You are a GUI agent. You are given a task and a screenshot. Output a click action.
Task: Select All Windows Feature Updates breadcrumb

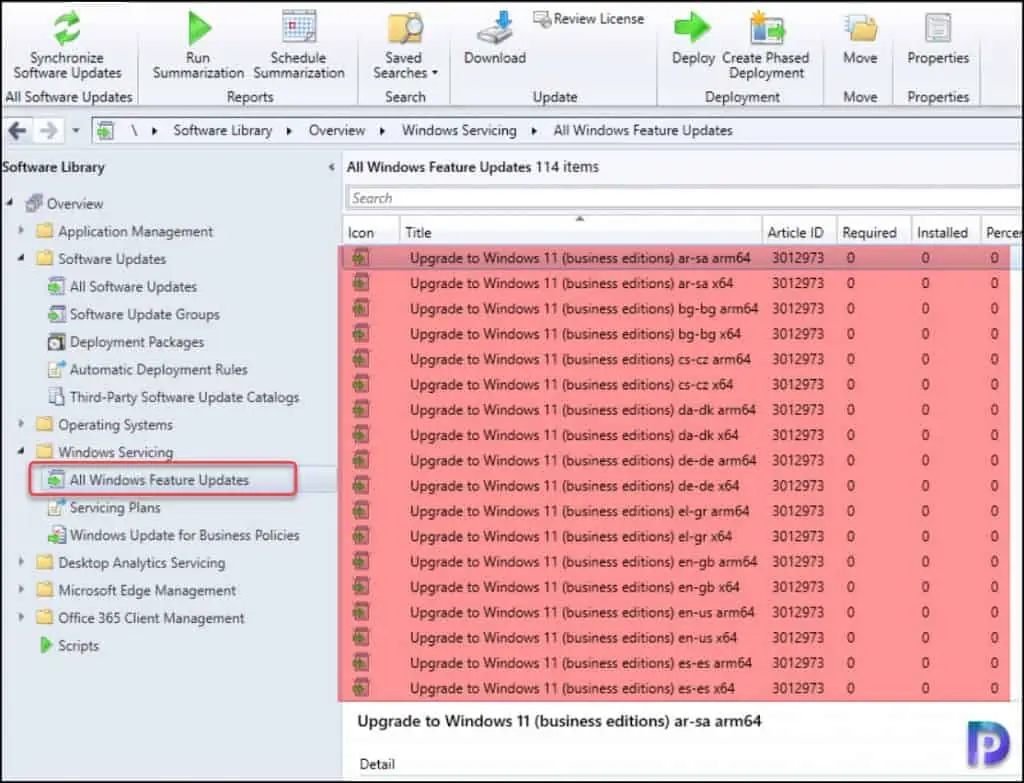pos(643,131)
